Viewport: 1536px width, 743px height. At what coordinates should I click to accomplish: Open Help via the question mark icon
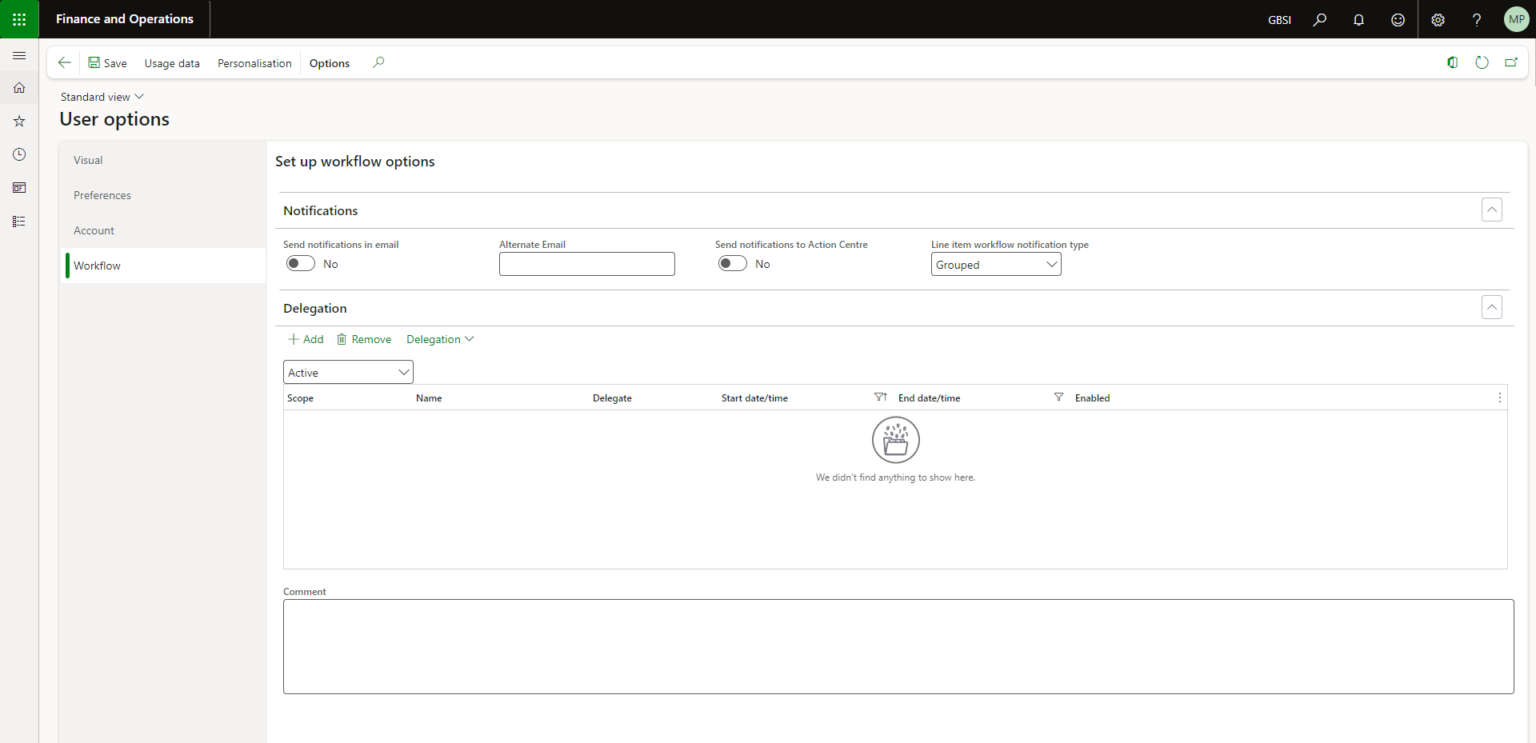[1476, 19]
